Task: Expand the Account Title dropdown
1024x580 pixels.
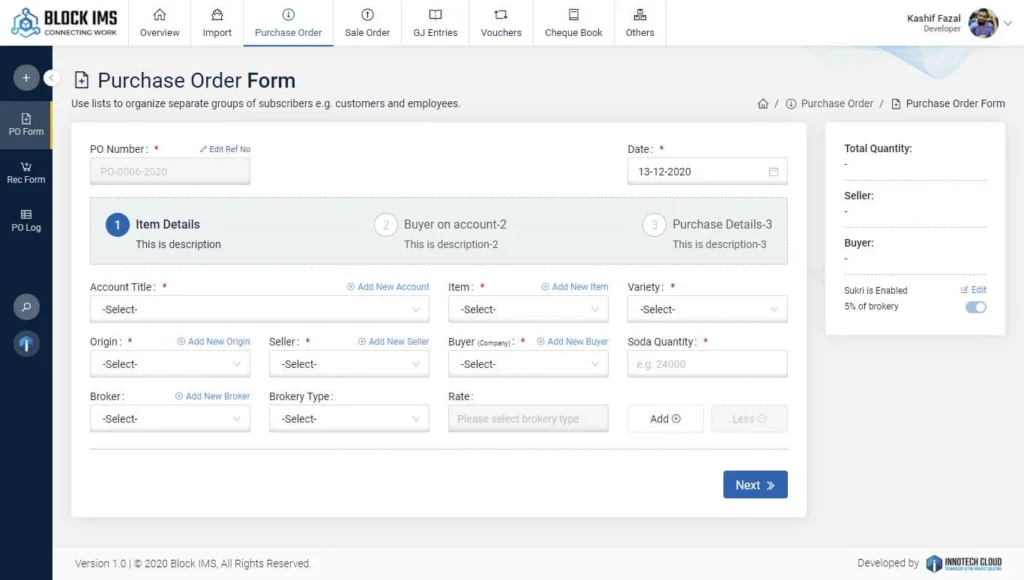Action: [259, 310]
